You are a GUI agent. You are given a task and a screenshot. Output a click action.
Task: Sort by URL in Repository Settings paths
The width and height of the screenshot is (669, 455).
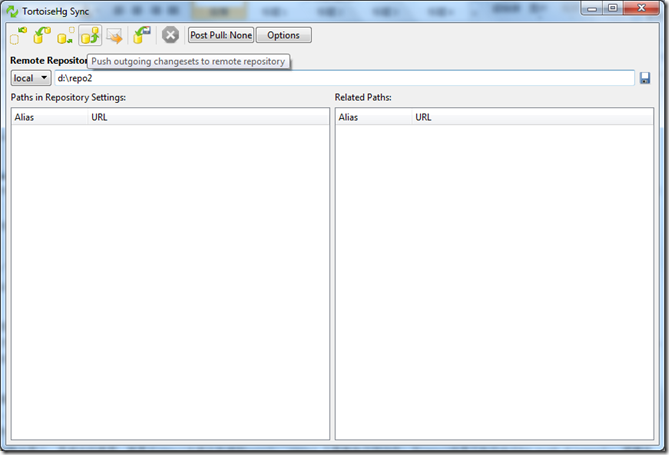208,117
